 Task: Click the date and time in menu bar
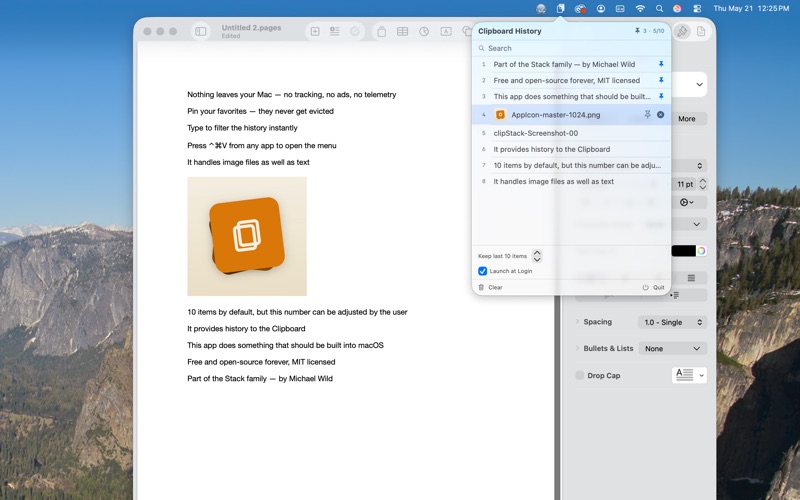tap(751, 8)
